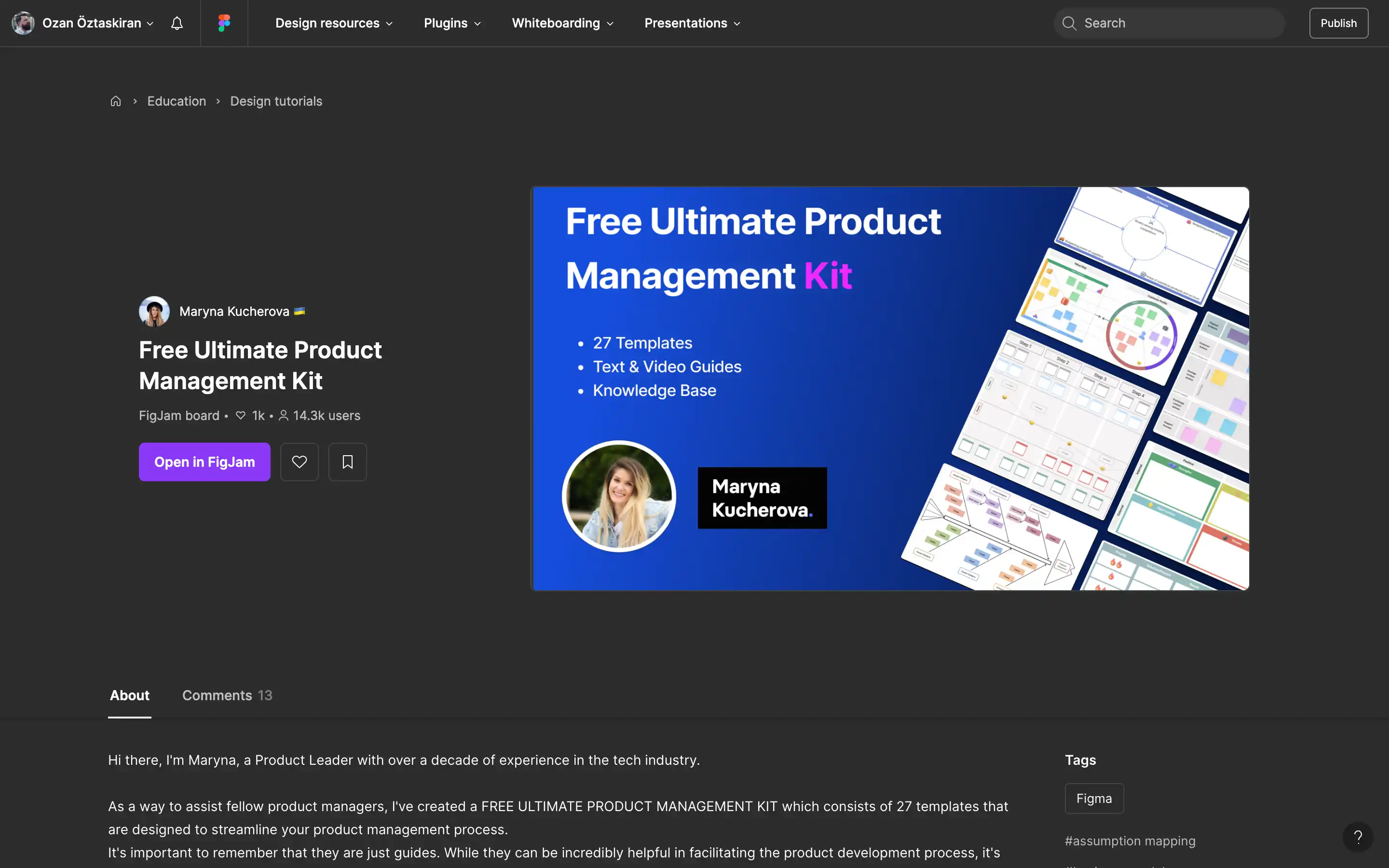Click the 14.3k users count
Image resolution: width=1389 pixels, height=868 pixels.
coord(320,416)
